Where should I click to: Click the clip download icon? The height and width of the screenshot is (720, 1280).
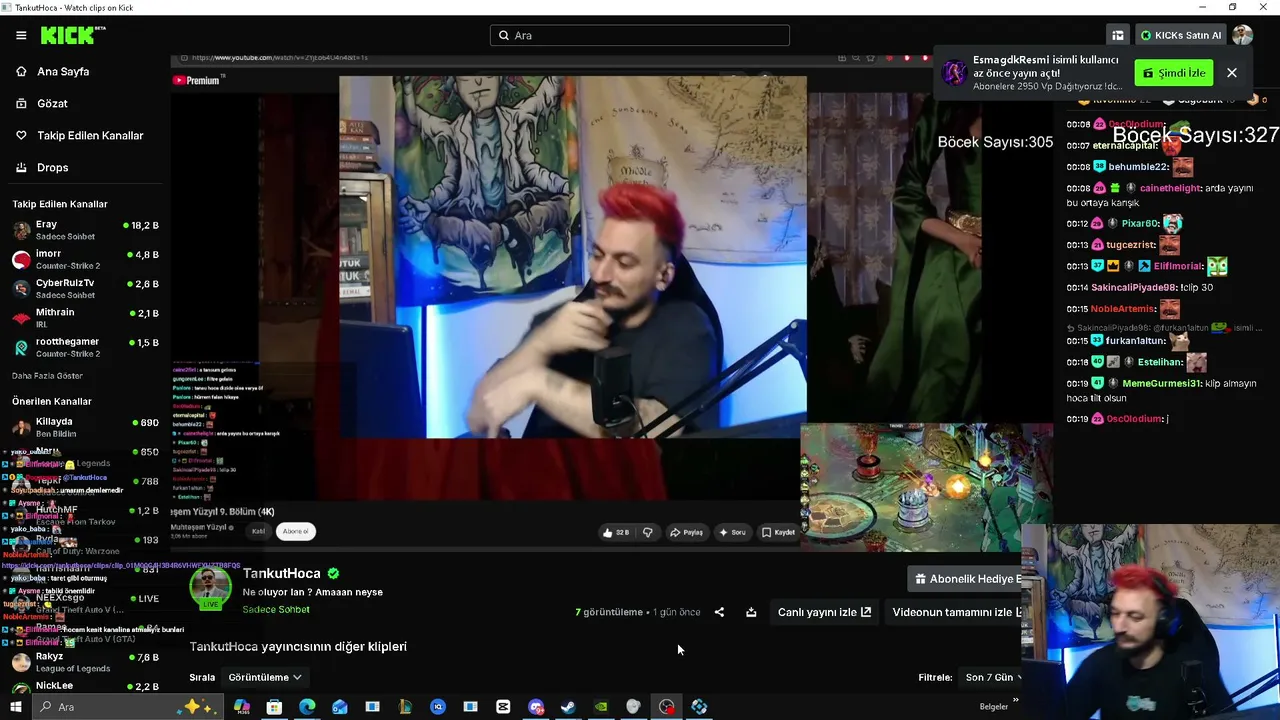coord(751,612)
